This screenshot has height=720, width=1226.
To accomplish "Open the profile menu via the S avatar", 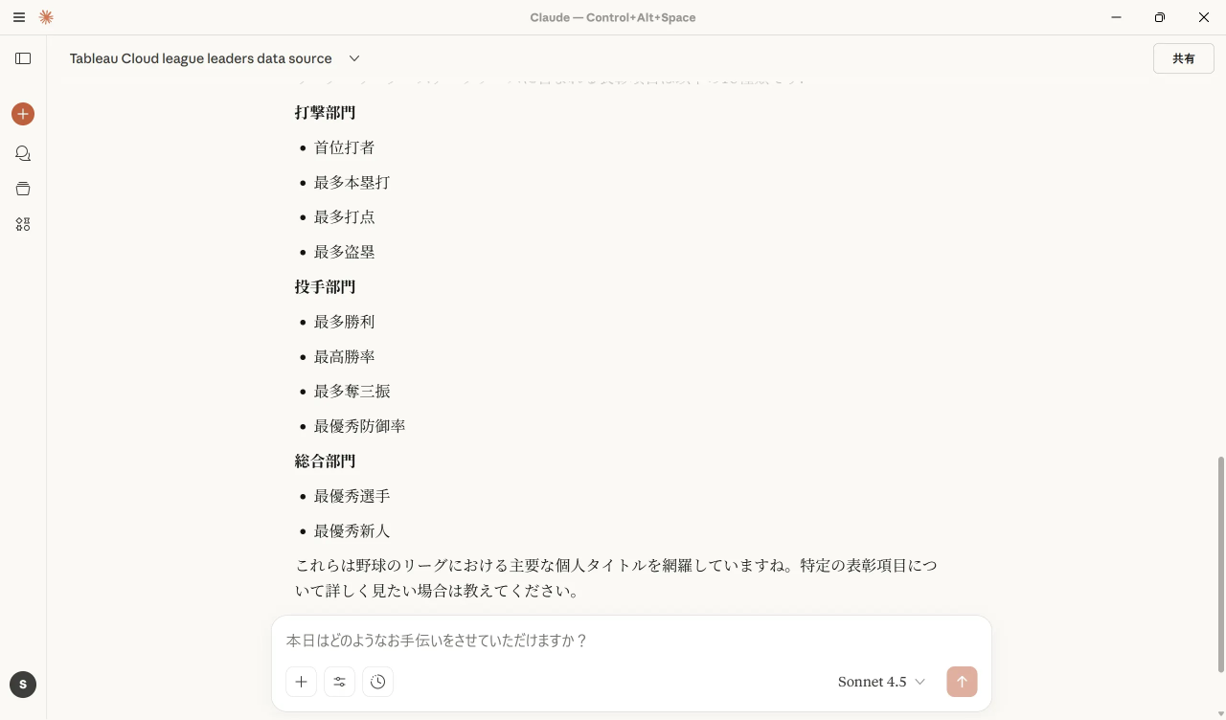I will 22,684.
